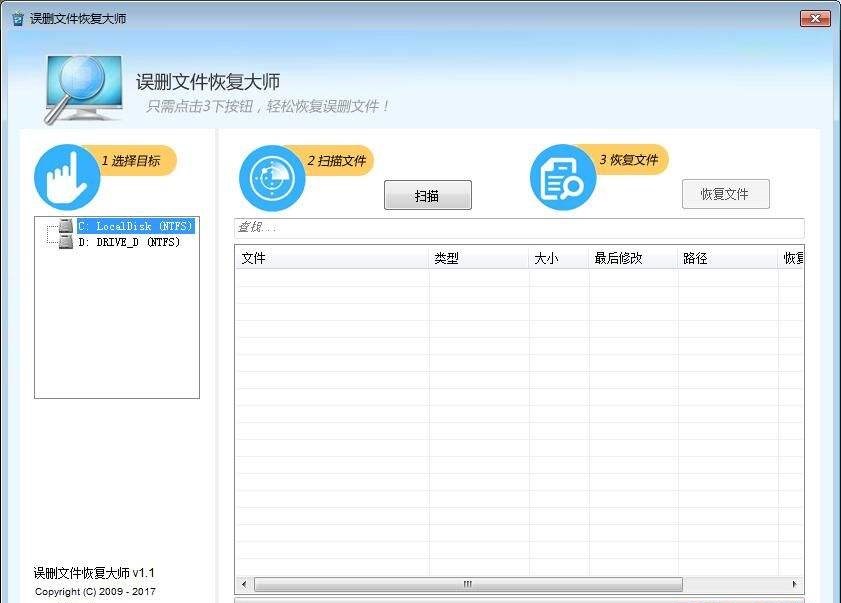
Task: Click the 3 恢复文件 step label
Action: 629,159
